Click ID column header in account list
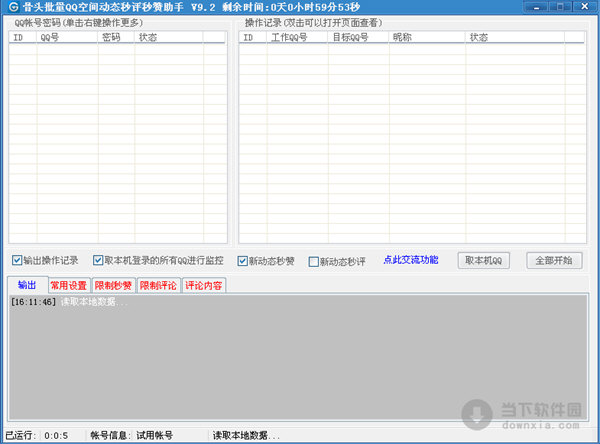600x444 pixels. [x=23, y=37]
